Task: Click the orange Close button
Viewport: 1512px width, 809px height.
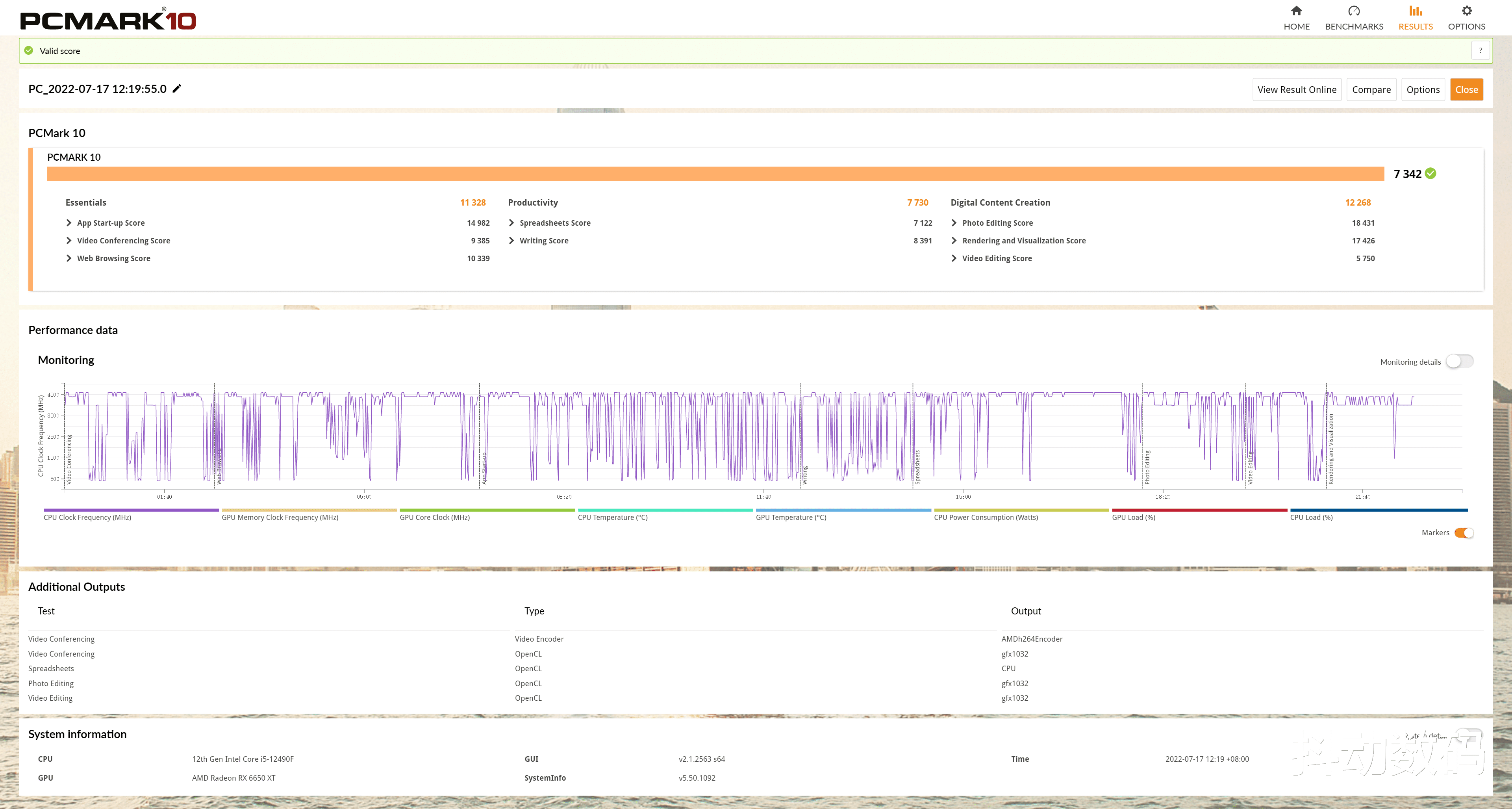Action: tap(1466, 89)
